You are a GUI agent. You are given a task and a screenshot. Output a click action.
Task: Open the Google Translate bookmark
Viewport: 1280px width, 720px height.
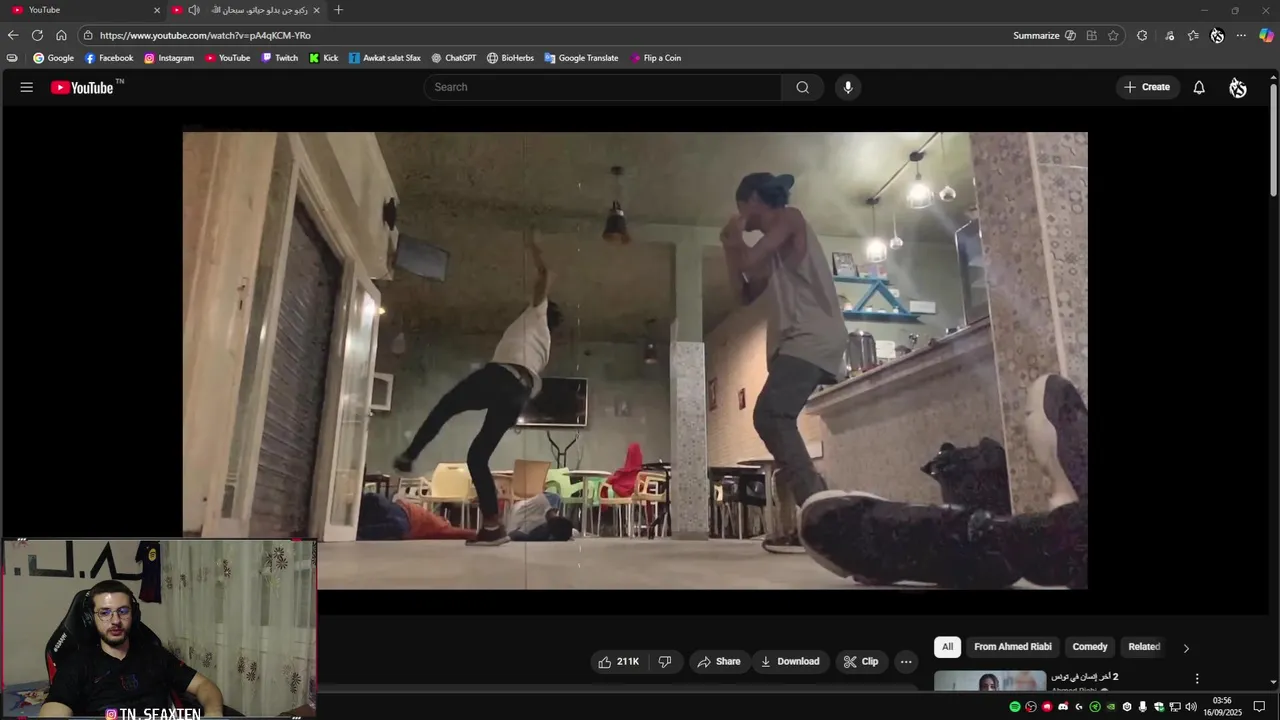[581, 58]
